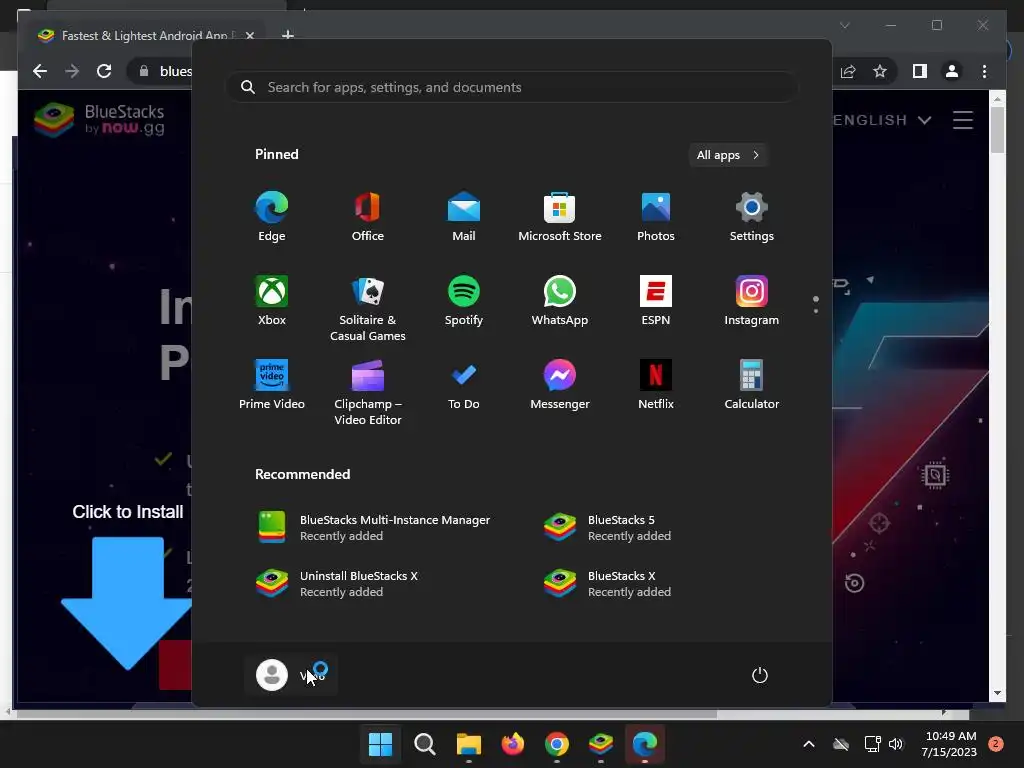Viewport: 1024px width, 768px height.
Task: Click the BlueStacks by now.gg logo
Action: point(99,120)
